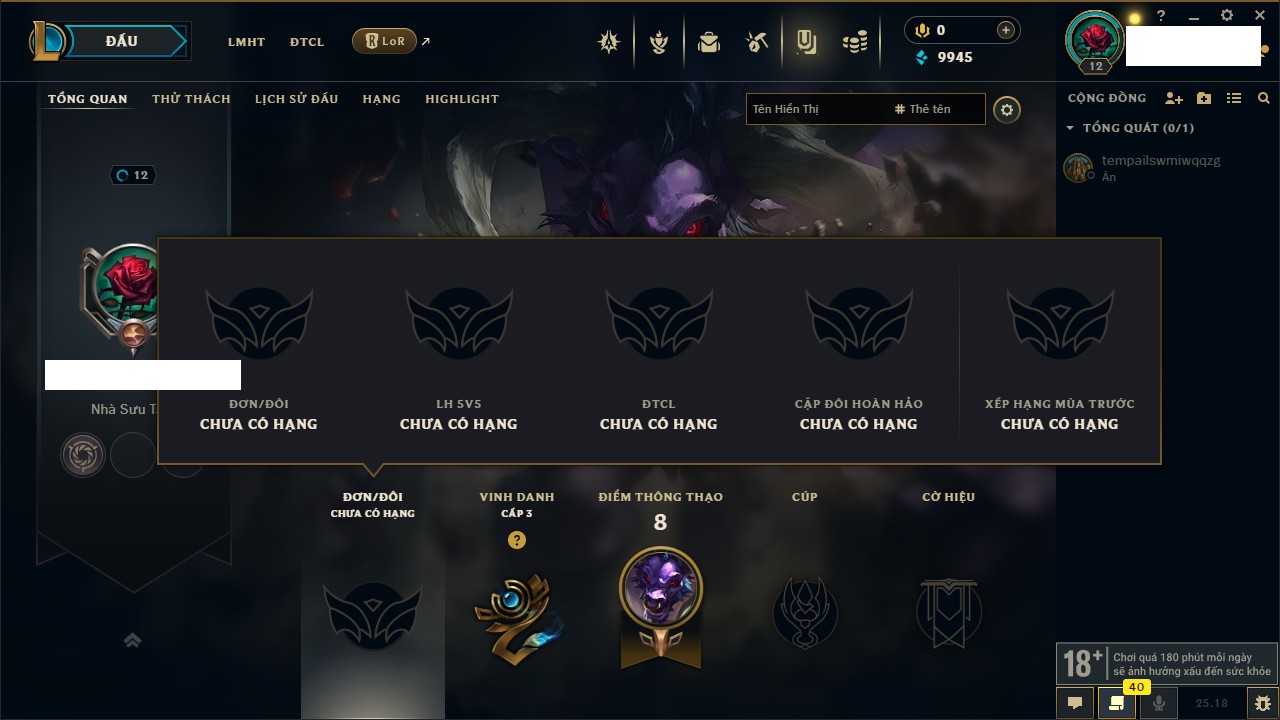This screenshot has width=1280, height=720.
Task: Open the Profile banner icon in top bar
Action: point(806,42)
